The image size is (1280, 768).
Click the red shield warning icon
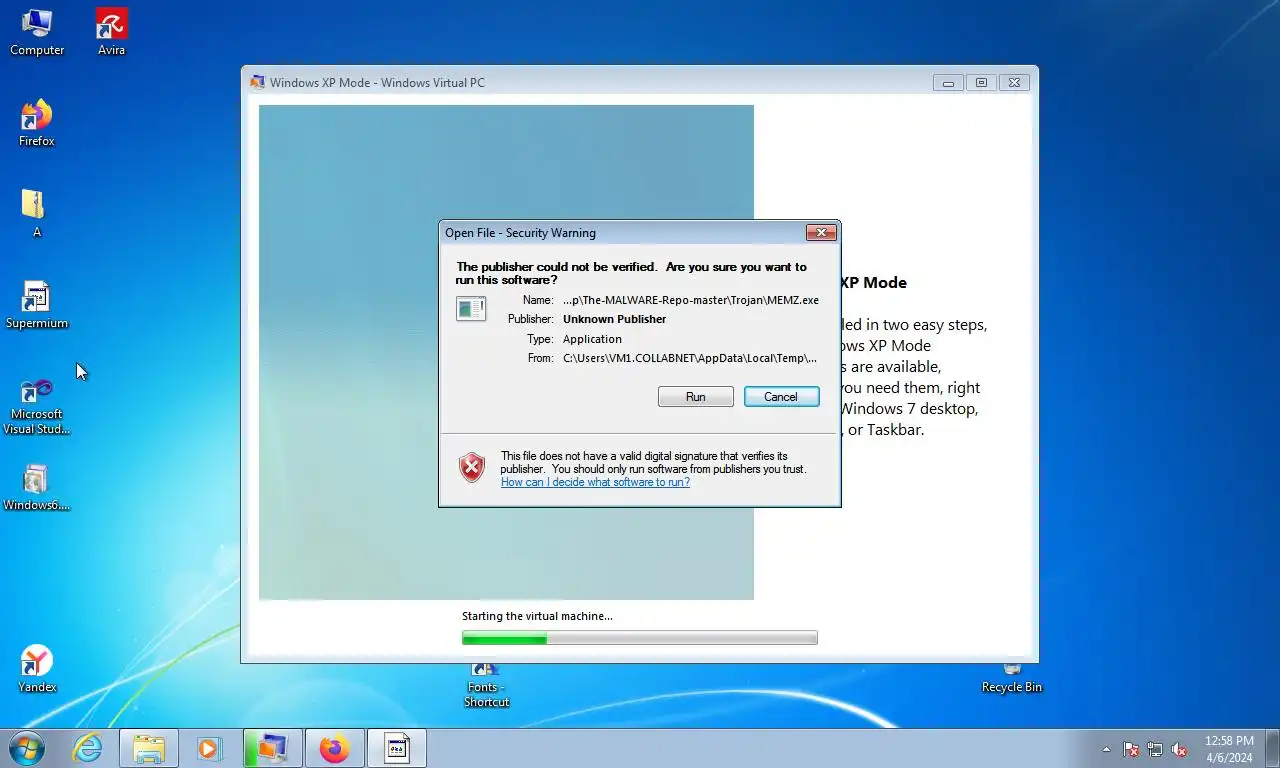pos(472,467)
